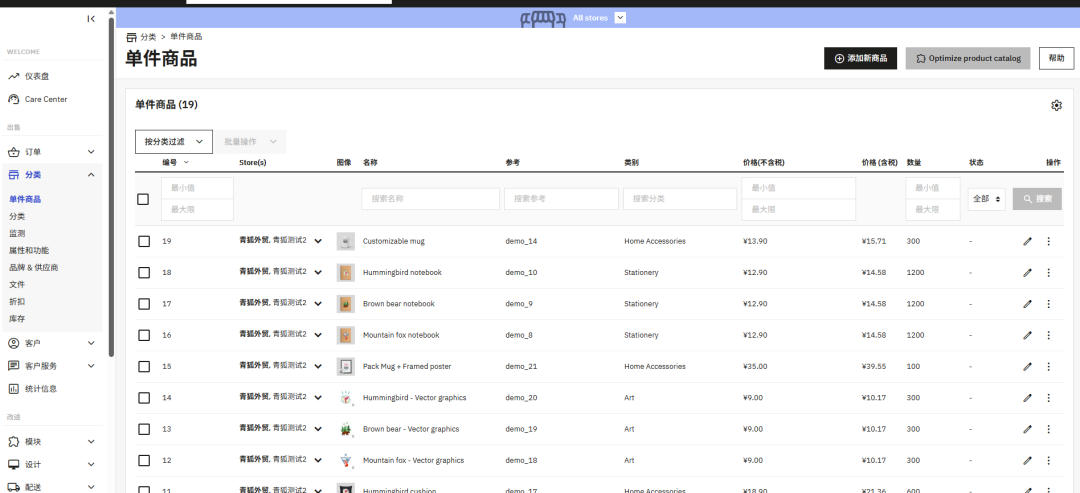Open more actions for Hummingbird notebook
The width and height of the screenshot is (1080, 493).
1048,273
